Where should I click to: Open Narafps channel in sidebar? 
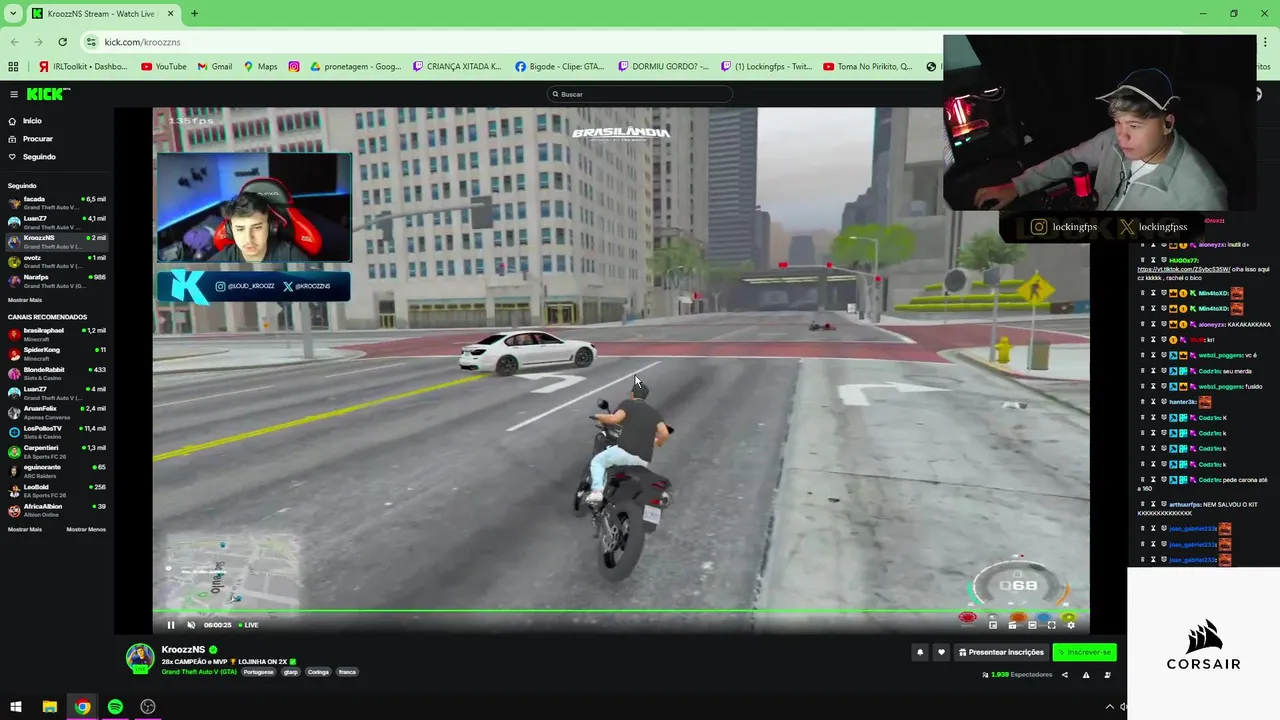point(57,280)
